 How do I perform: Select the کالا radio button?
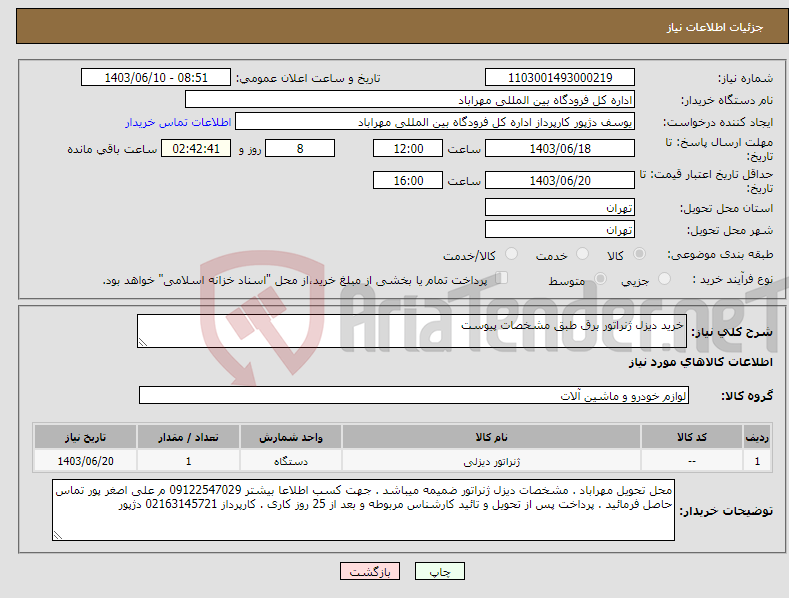tap(639, 254)
